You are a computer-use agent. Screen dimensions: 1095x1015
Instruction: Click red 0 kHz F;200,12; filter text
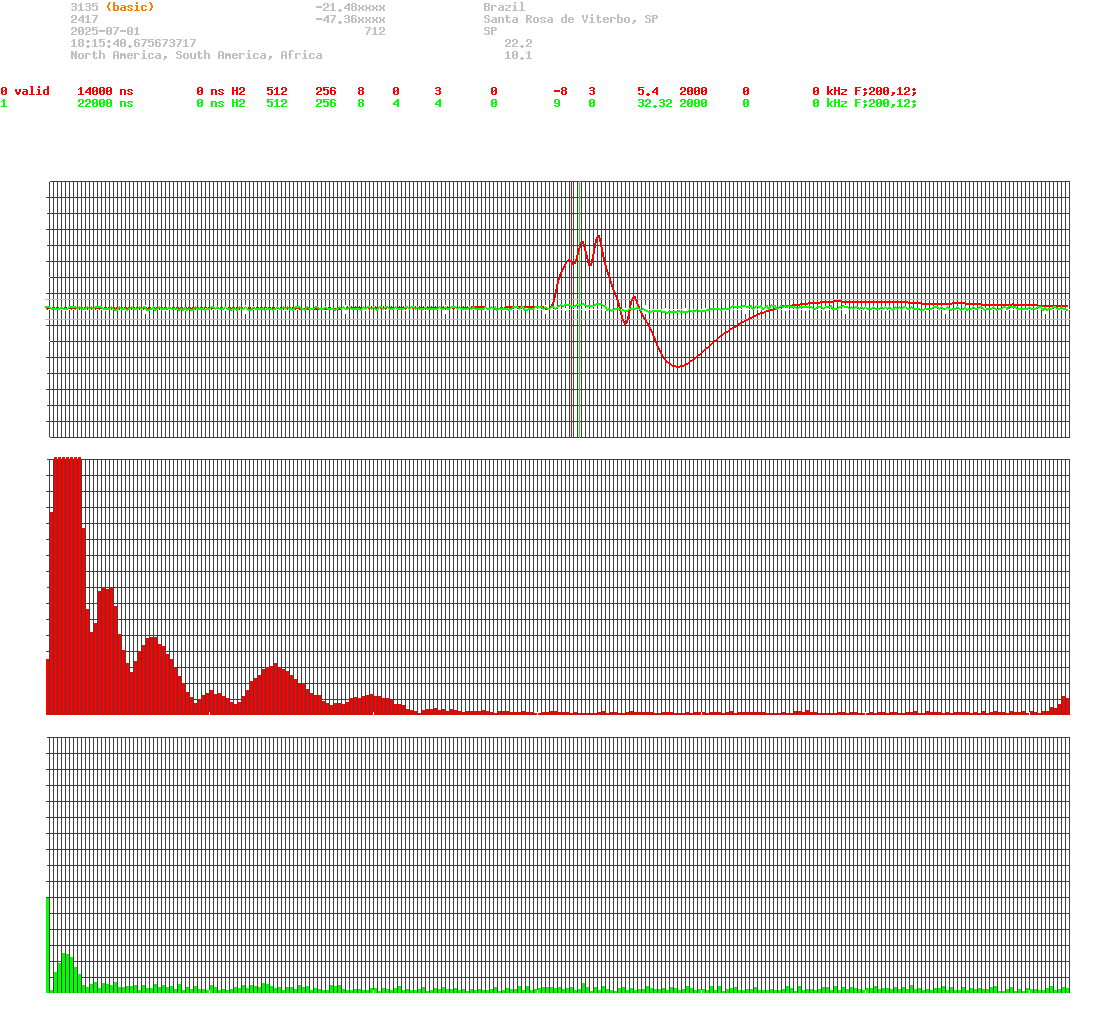tap(865, 92)
